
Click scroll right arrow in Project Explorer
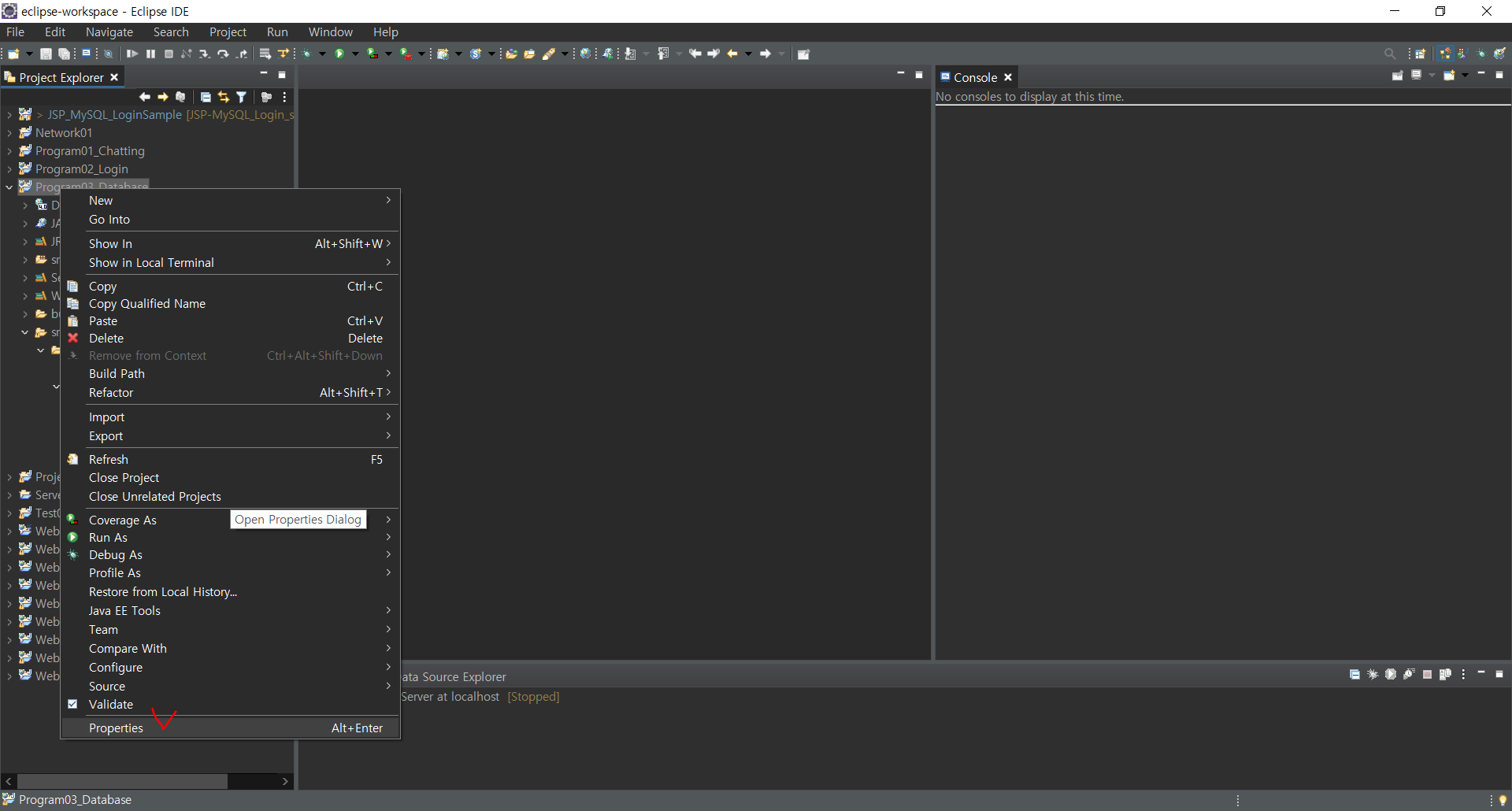[x=285, y=781]
